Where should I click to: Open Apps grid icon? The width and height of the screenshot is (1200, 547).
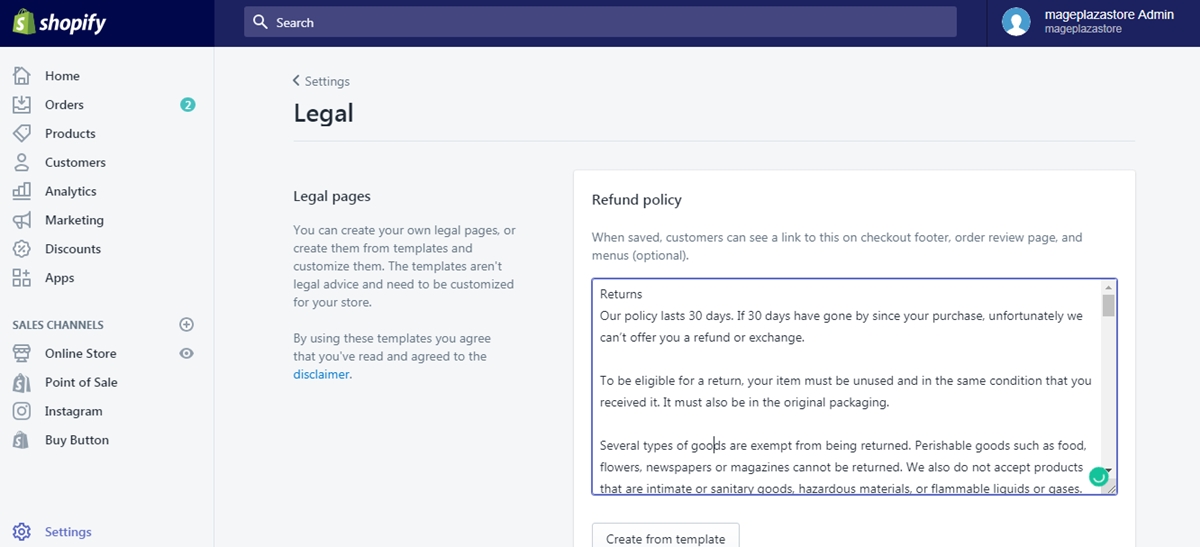21,278
